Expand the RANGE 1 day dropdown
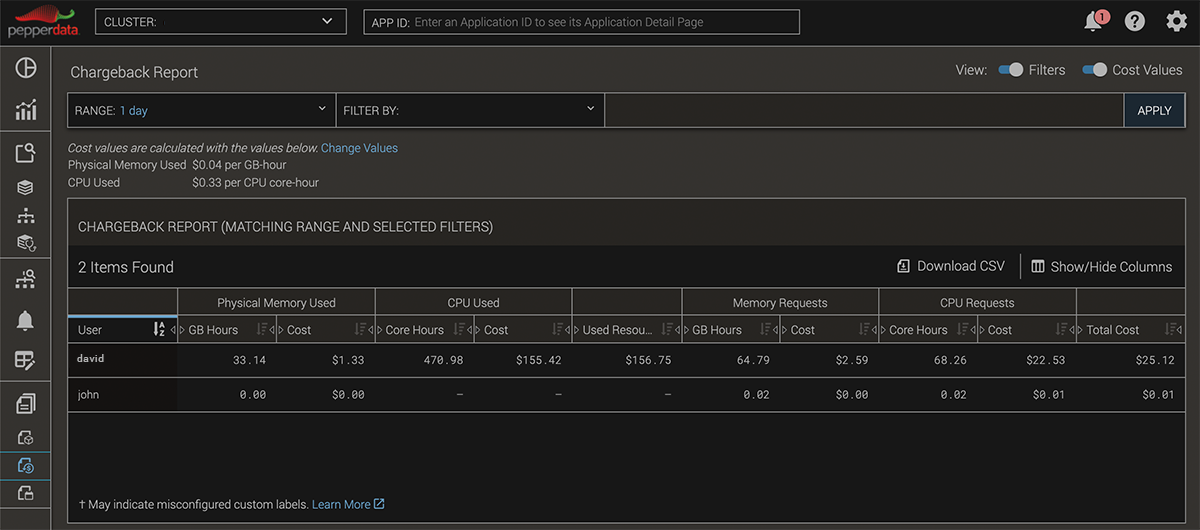The image size is (1200, 530). coord(201,110)
